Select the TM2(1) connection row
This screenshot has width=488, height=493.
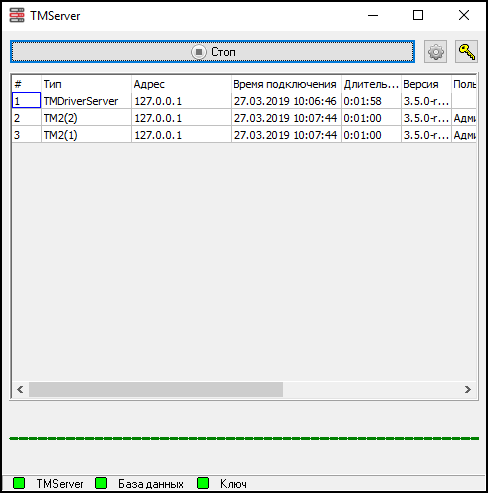coord(244,135)
